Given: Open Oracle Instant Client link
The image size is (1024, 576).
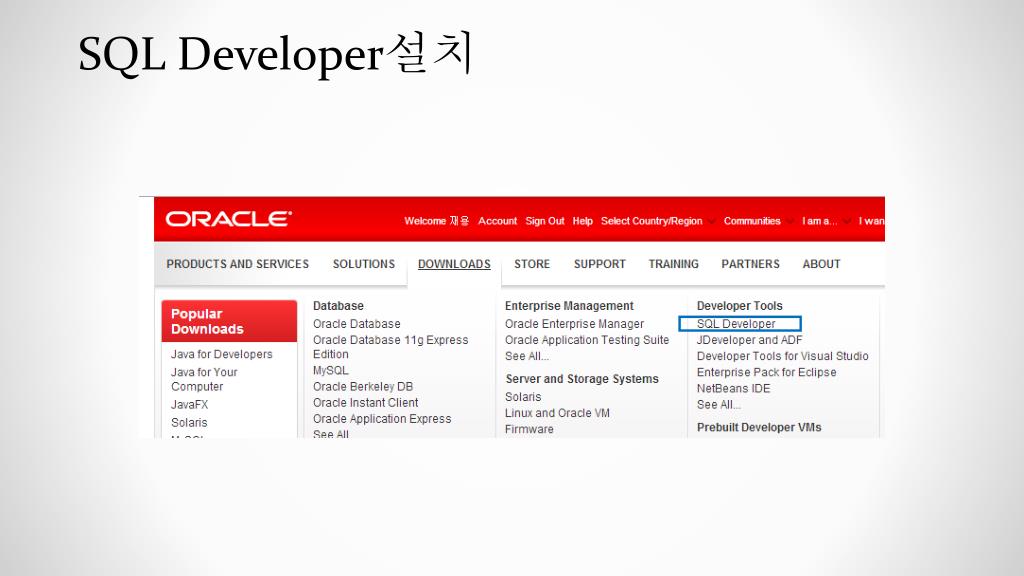Looking at the screenshot, I should [365, 403].
